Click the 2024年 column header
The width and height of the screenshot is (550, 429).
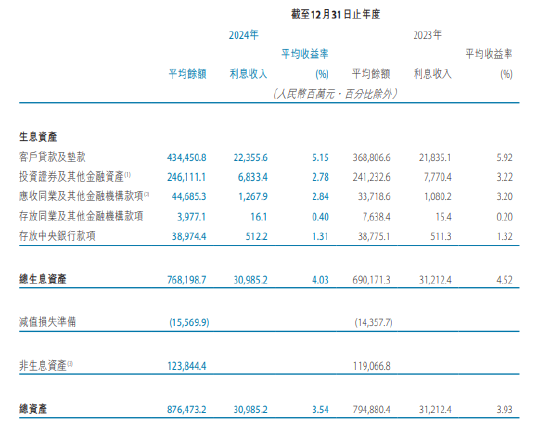[x=243, y=35]
